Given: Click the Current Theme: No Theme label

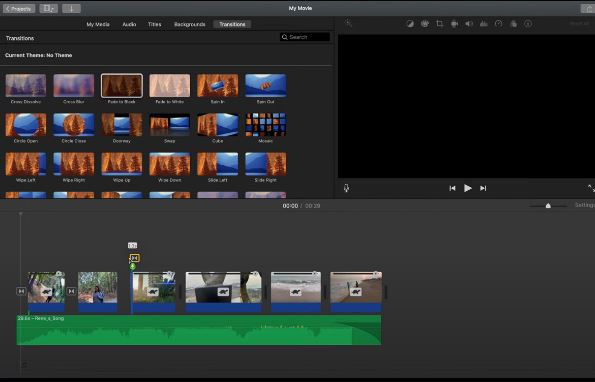Looking at the screenshot, I should [38, 55].
